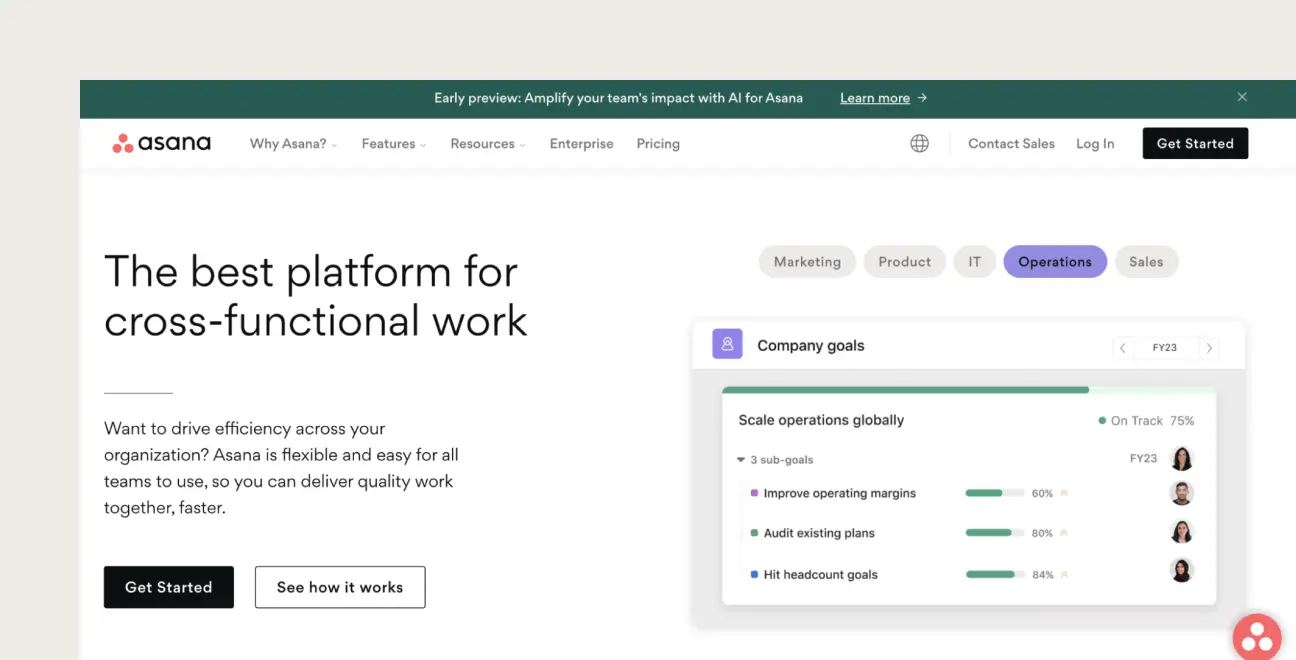1296x660 pixels.
Task: Click the purple Company goals icon
Action: click(727, 344)
